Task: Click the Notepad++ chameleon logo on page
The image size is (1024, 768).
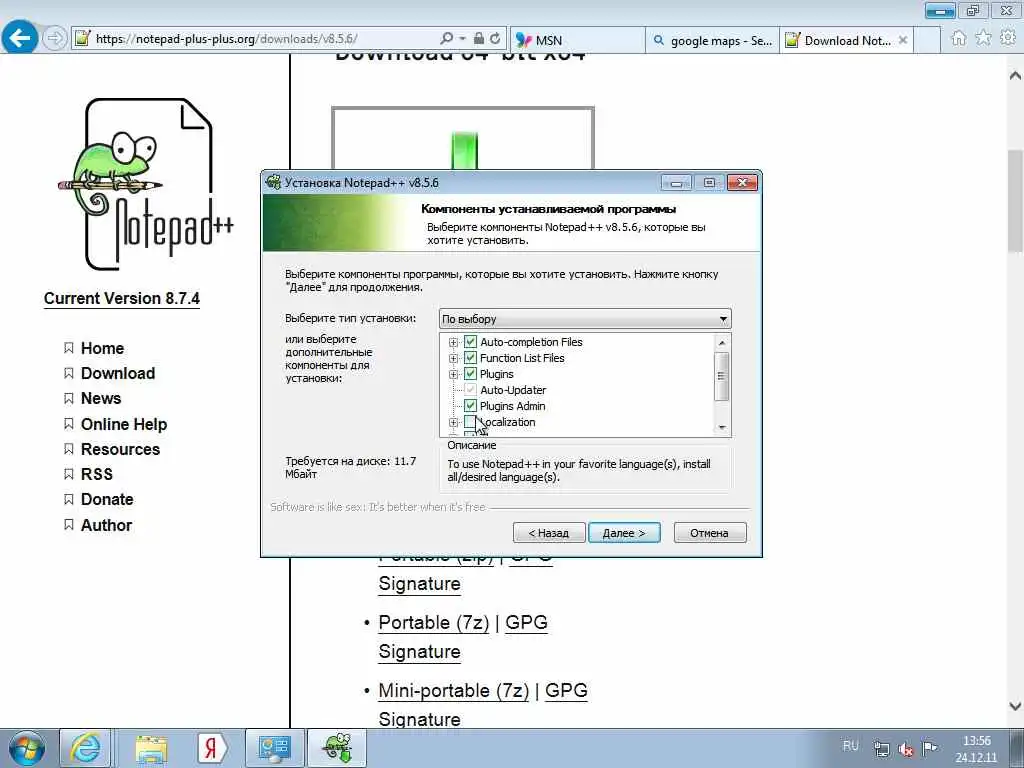Action: (x=146, y=184)
